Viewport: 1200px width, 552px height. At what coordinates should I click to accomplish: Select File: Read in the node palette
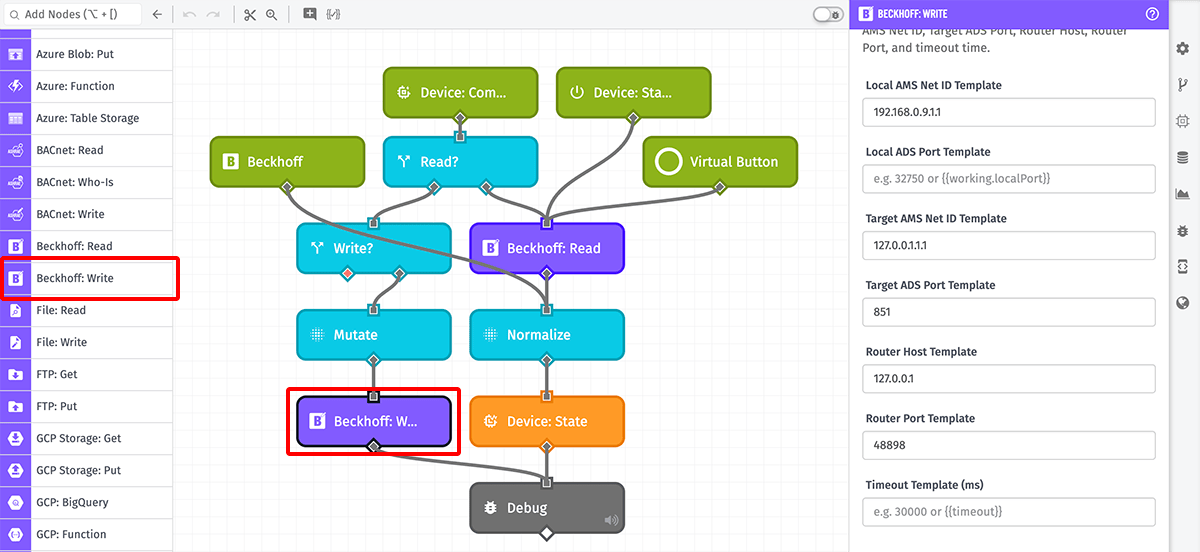point(86,310)
